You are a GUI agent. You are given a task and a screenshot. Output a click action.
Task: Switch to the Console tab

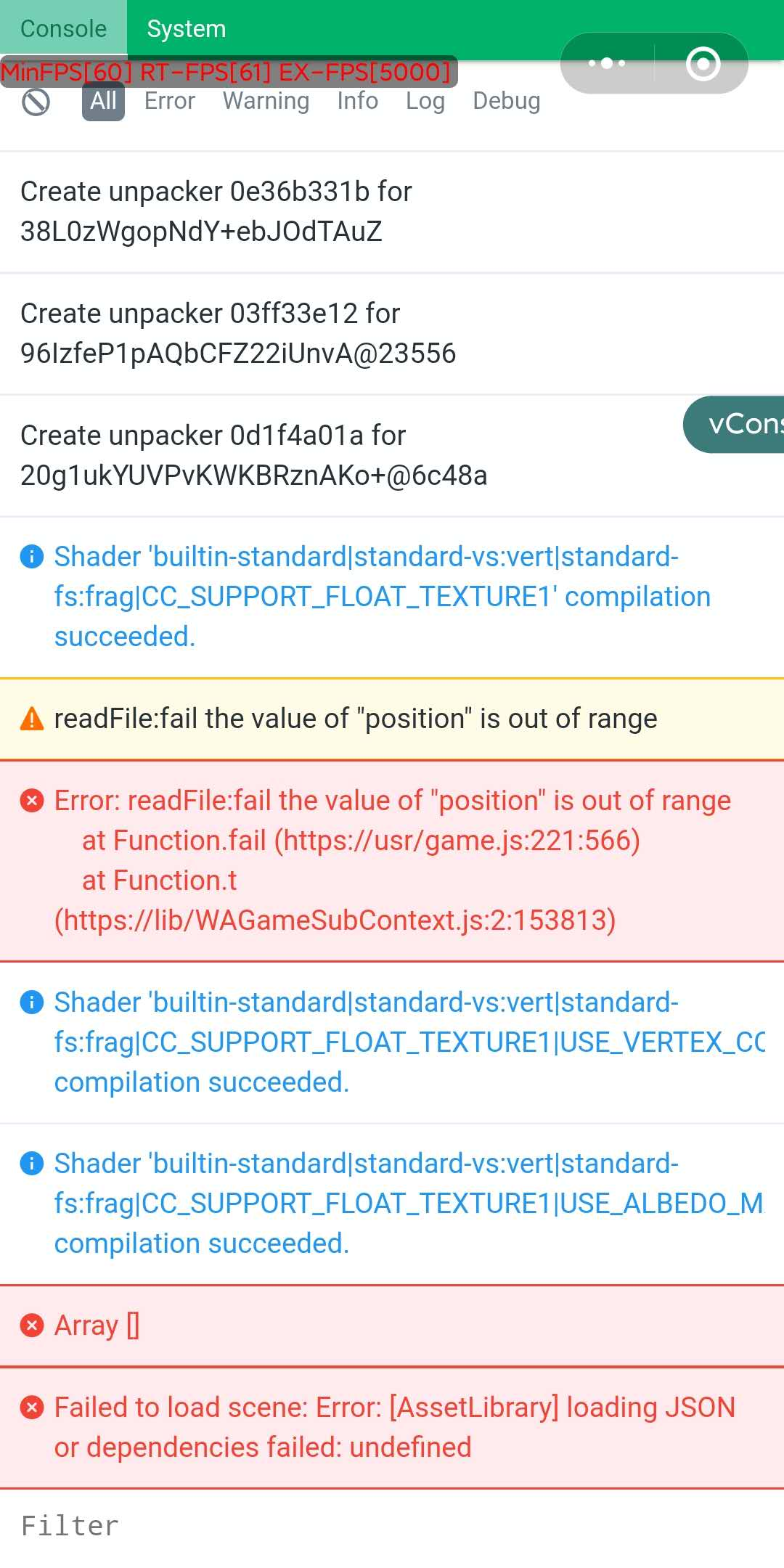pos(63,29)
